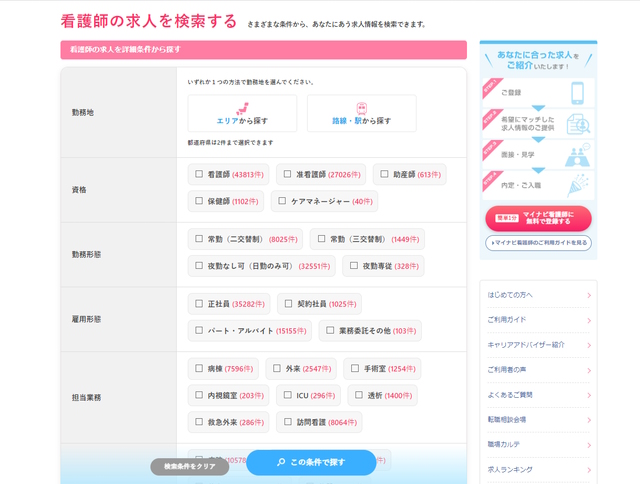Click chevron next to 職場カルテ
The height and width of the screenshot is (484, 640).
[x=589, y=445]
